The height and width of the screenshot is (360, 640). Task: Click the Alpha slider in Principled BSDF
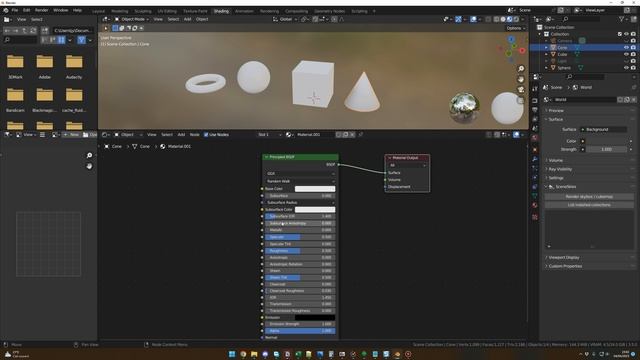point(300,331)
